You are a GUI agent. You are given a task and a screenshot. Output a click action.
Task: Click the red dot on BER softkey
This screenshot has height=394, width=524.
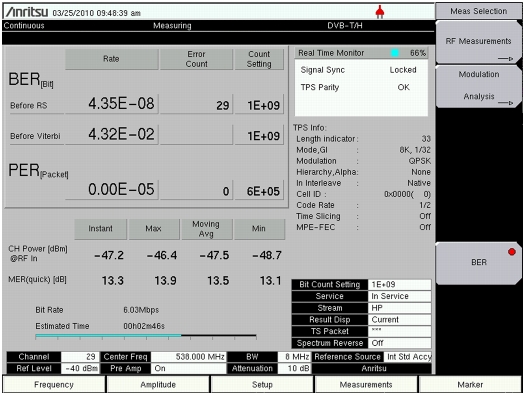(x=512, y=252)
